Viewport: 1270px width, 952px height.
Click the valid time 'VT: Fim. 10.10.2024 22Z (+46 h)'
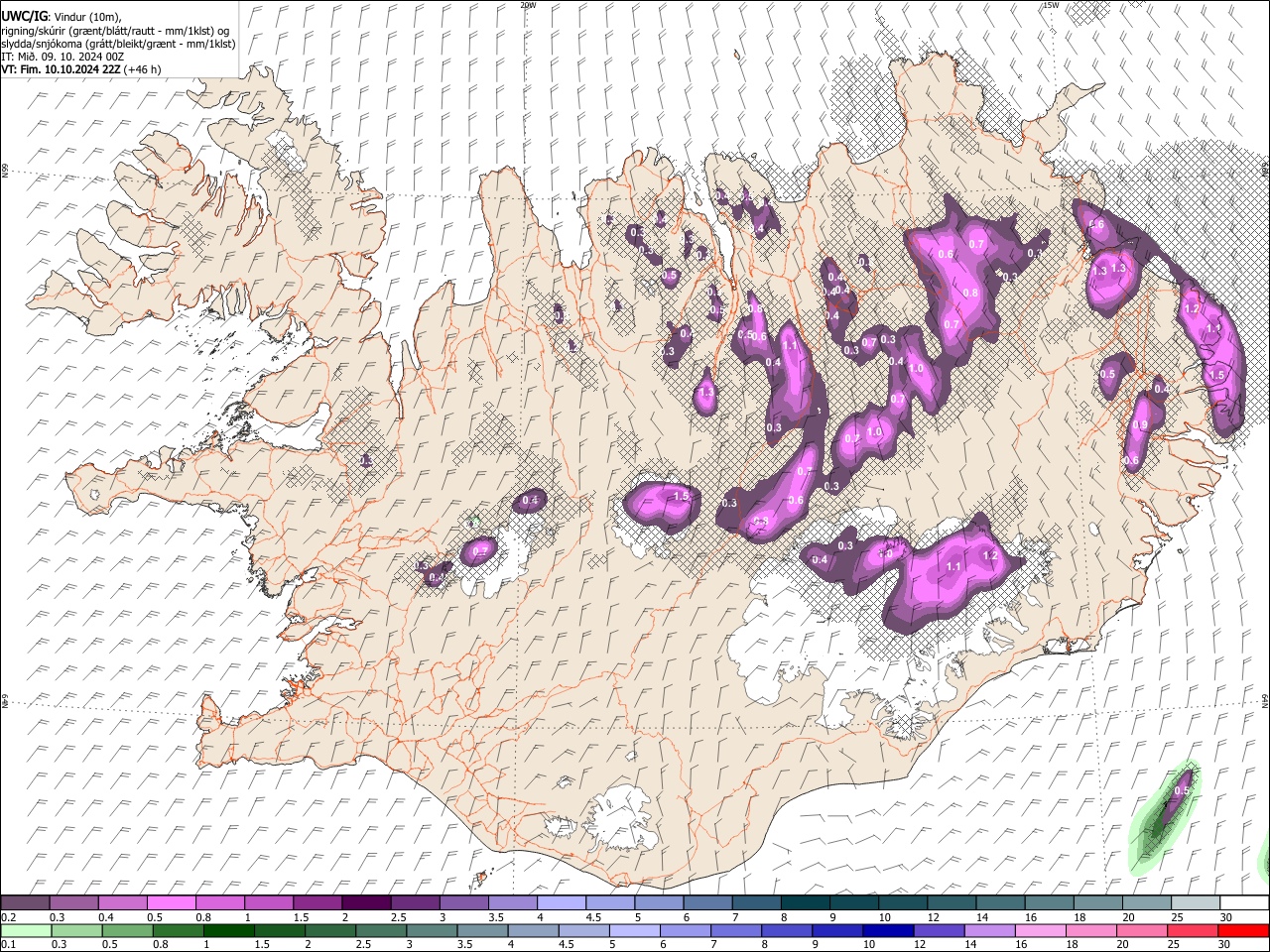(81, 70)
